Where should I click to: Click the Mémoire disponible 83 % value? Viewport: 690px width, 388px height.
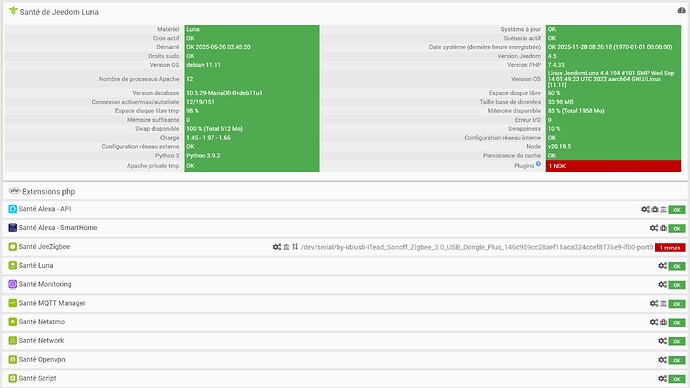[x=576, y=110]
